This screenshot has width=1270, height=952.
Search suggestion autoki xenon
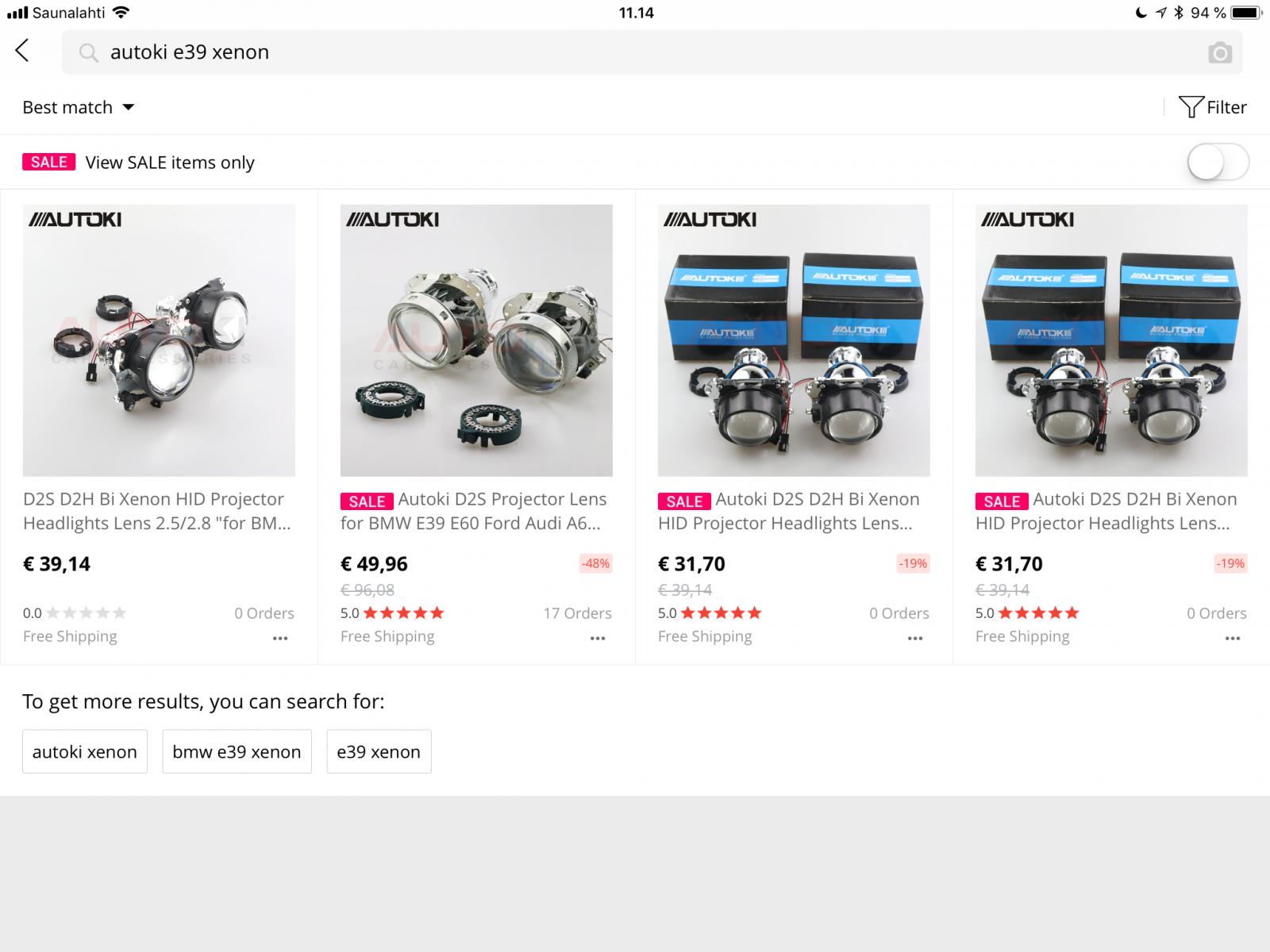(85, 751)
